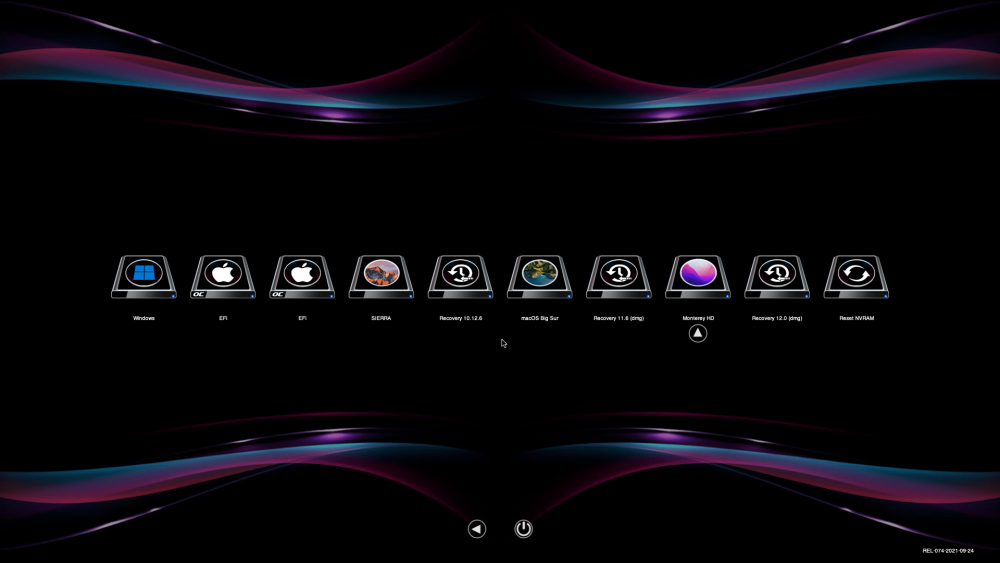1000x563 pixels.
Task: Select the Windows boot drive icon
Action: 143,277
